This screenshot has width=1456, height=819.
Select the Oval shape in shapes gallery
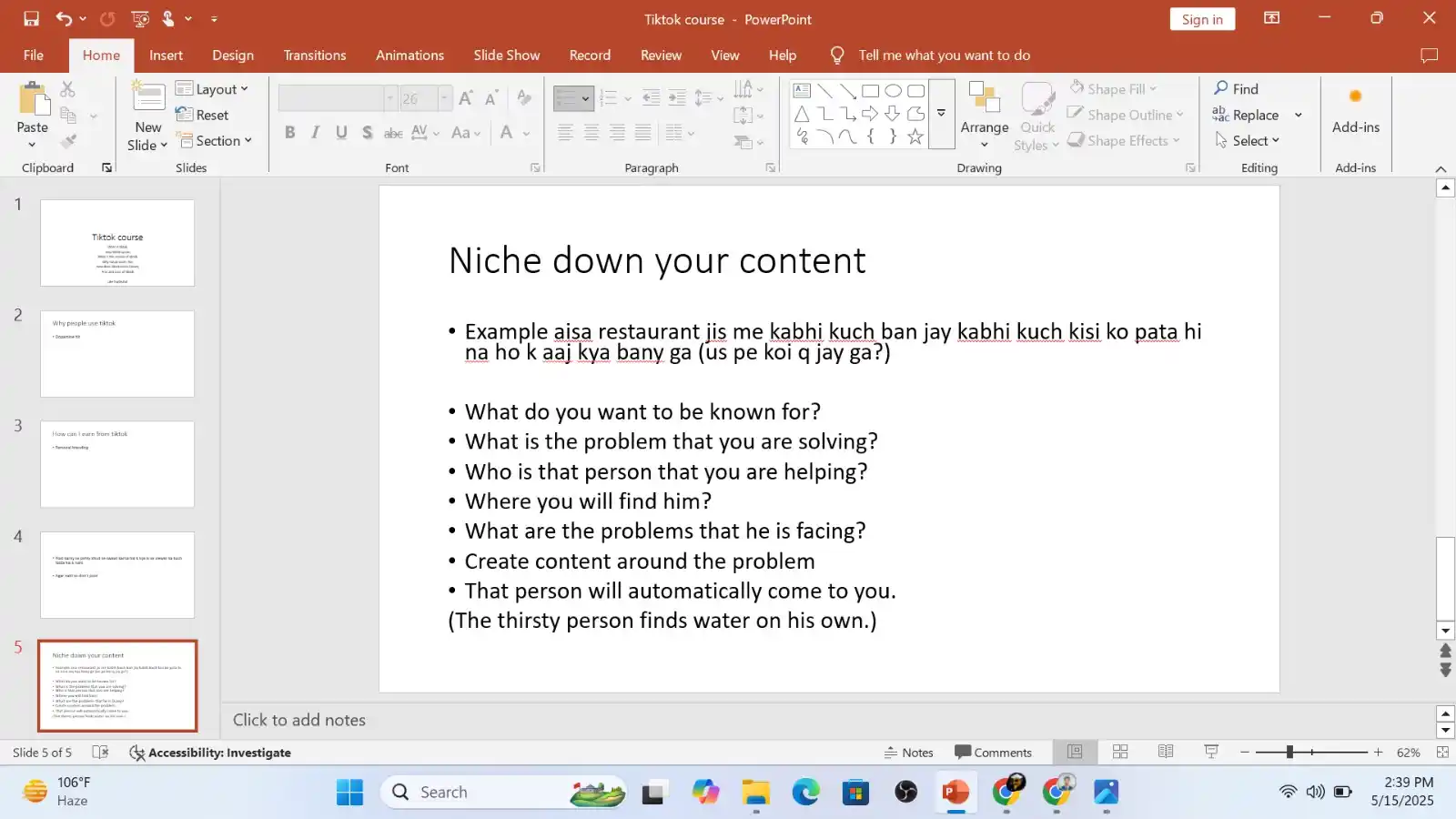click(894, 90)
